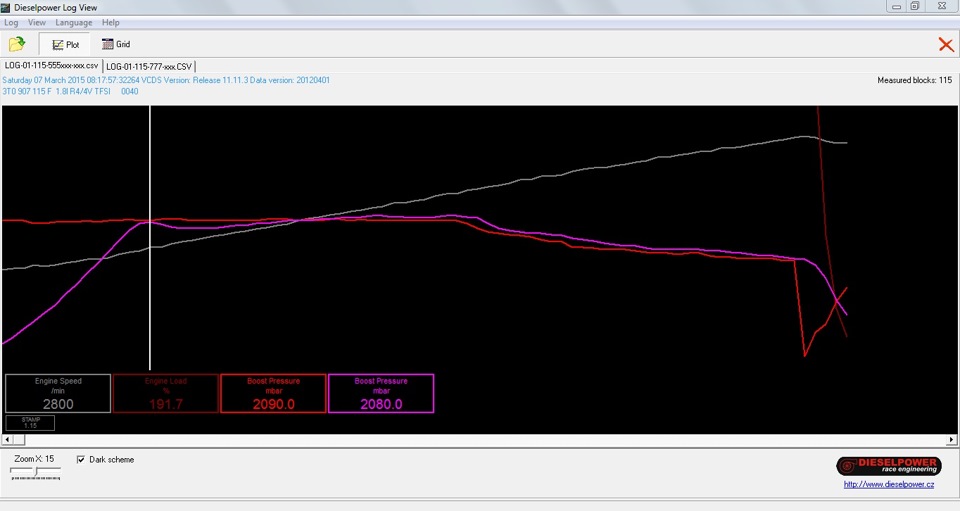Click the Measured blocks: 115 text
Image resolution: width=960 pixels, height=511 pixels.
(914, 80)
